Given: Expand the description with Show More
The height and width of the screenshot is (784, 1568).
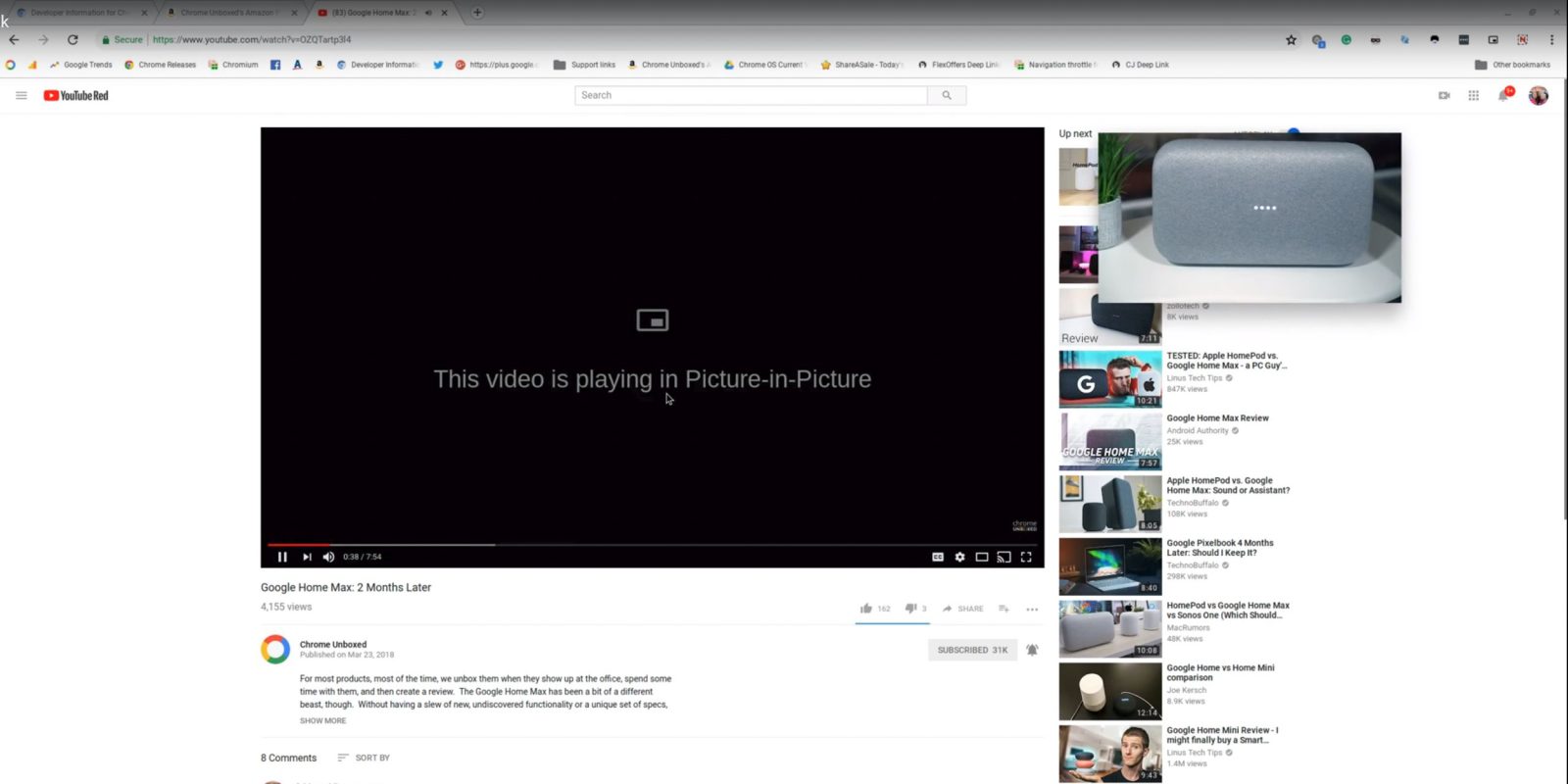Looking at the screenshot, I should (x=322, y=720).
